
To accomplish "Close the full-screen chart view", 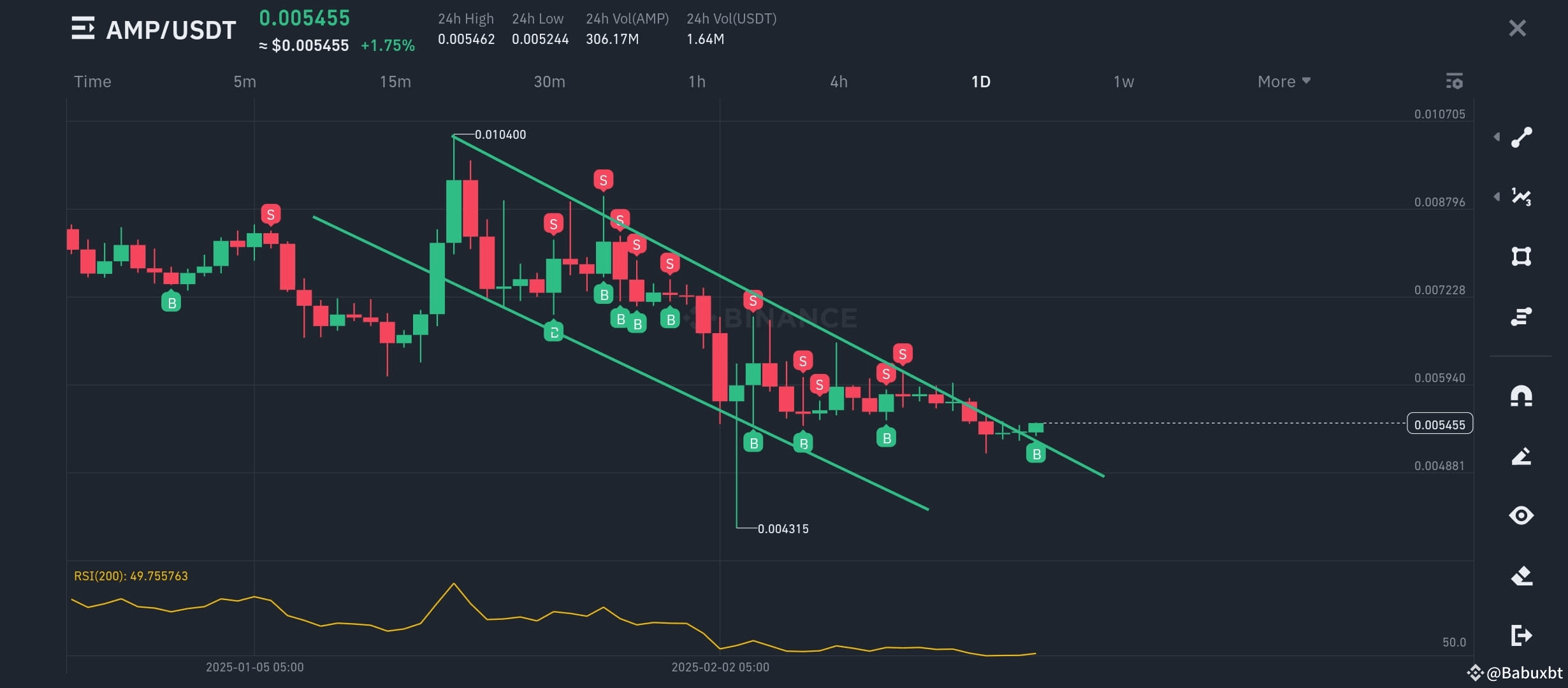I will [x=1518, y=28].
